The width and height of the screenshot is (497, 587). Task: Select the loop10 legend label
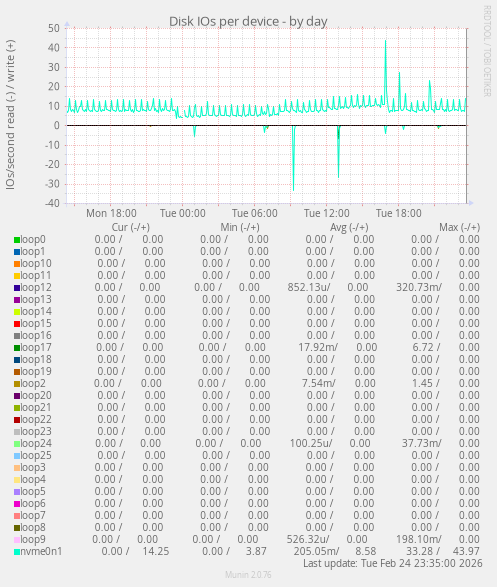point(36,264)
